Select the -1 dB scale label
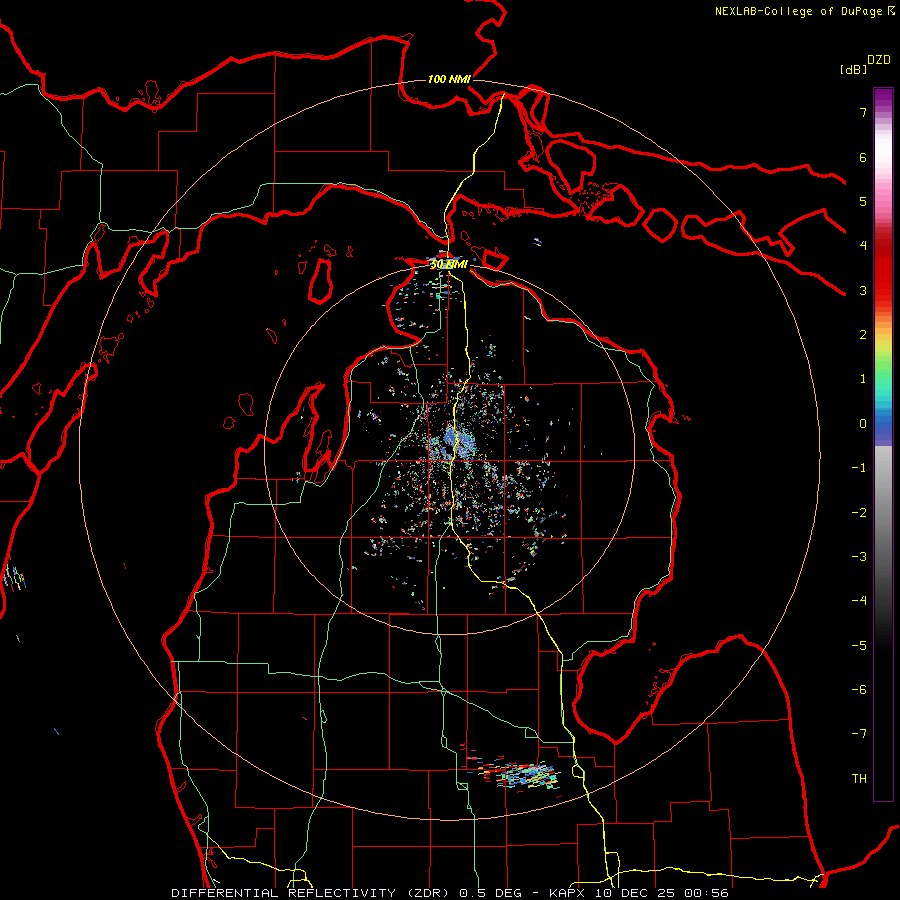Viewport: 900px width, 900px height. tap(859, 468)
